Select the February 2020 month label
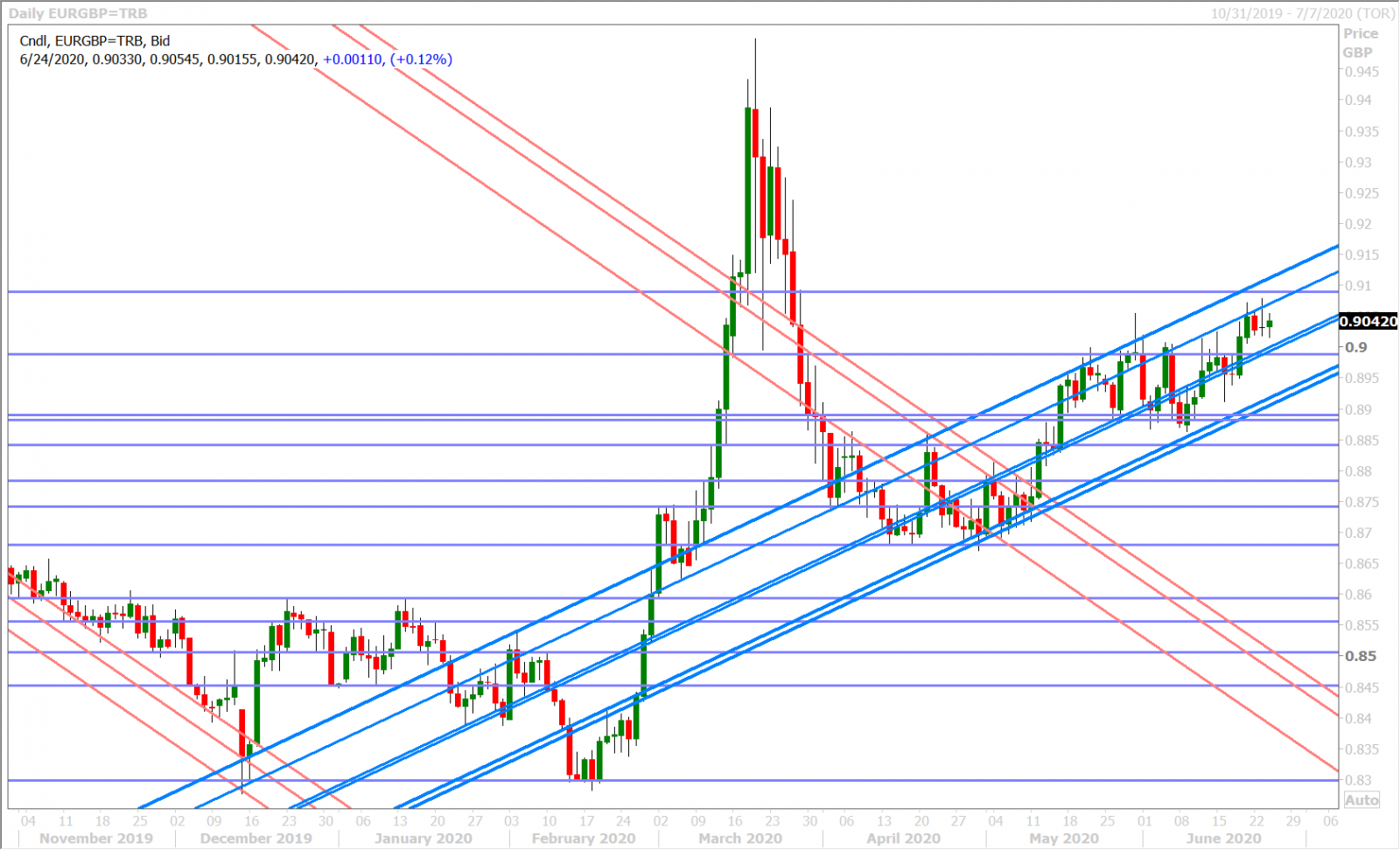Screen dimensions: 1400x850 [584, 838]
